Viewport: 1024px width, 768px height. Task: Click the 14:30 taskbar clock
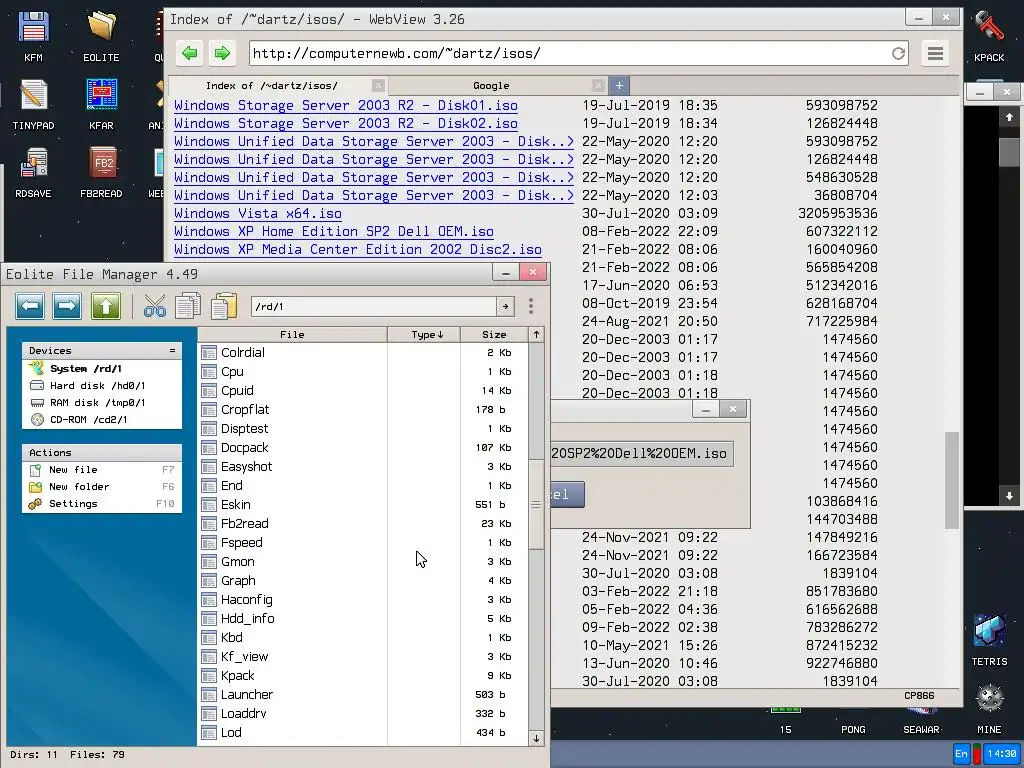1001,754
